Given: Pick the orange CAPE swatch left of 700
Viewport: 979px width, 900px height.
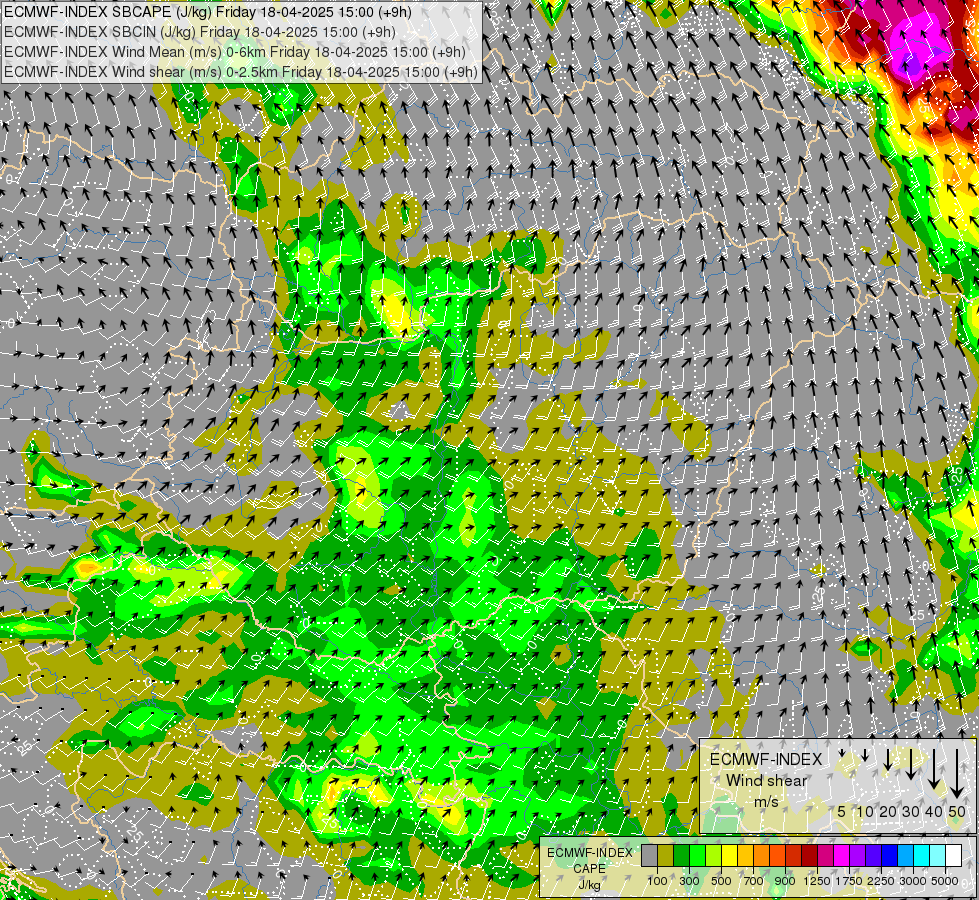Looking at the screenshot, I should pos(762,855).
